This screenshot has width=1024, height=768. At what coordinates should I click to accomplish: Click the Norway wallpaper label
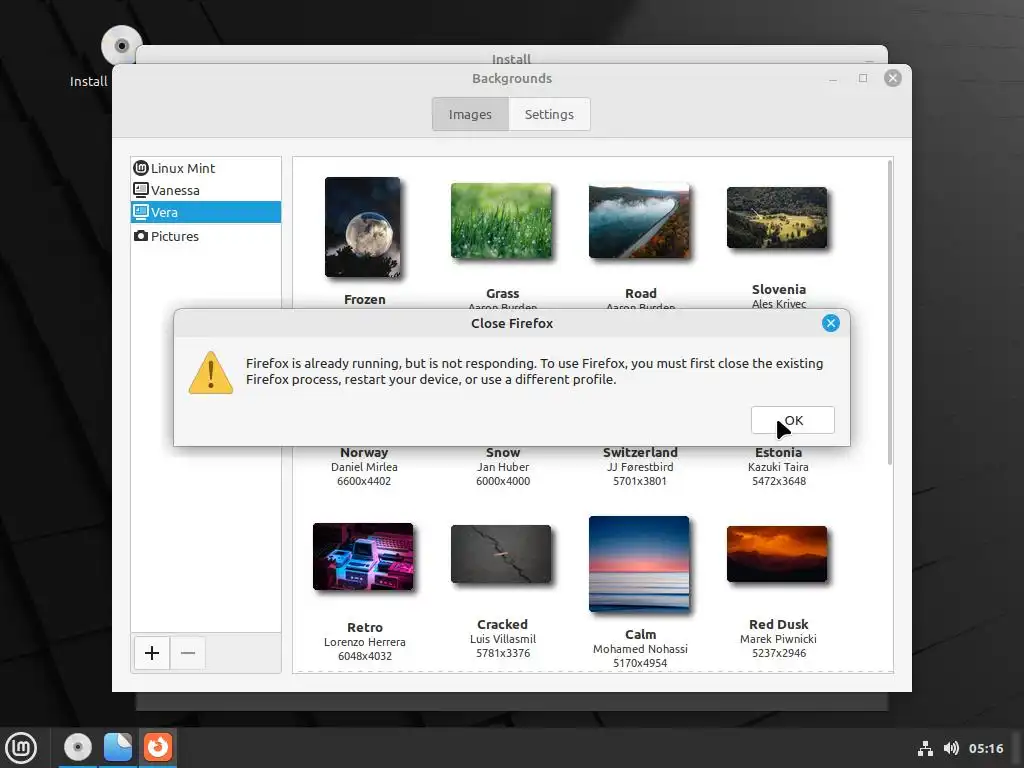(364, 453)
